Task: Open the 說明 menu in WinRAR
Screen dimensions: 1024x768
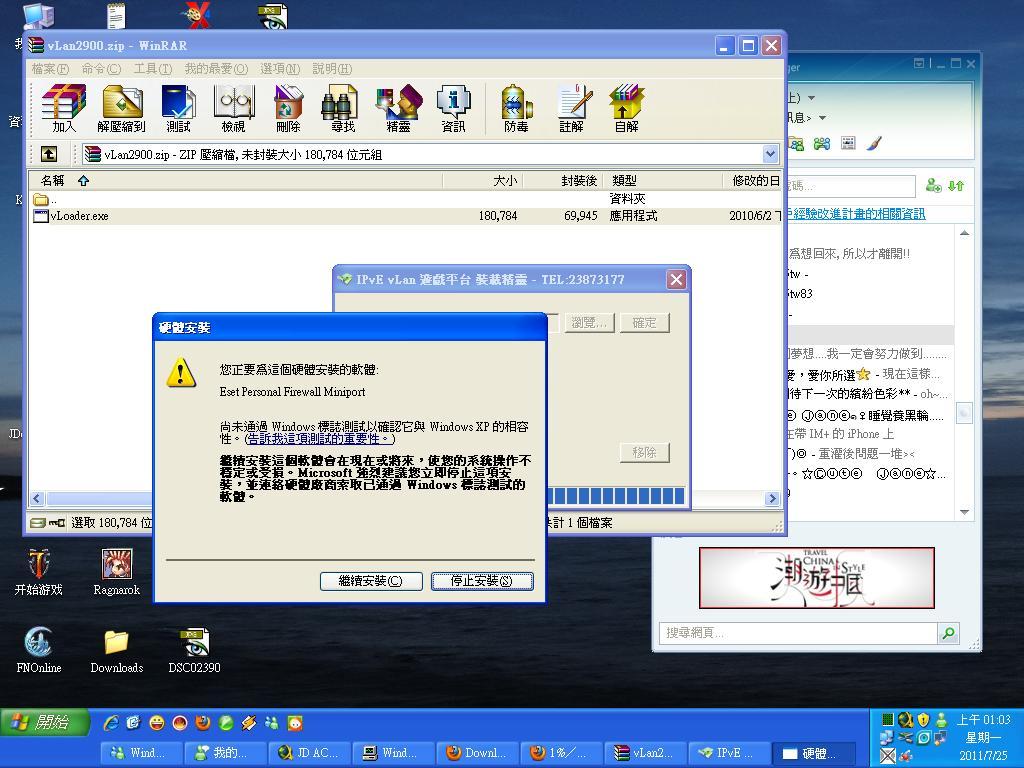Action: click(332, 69)
